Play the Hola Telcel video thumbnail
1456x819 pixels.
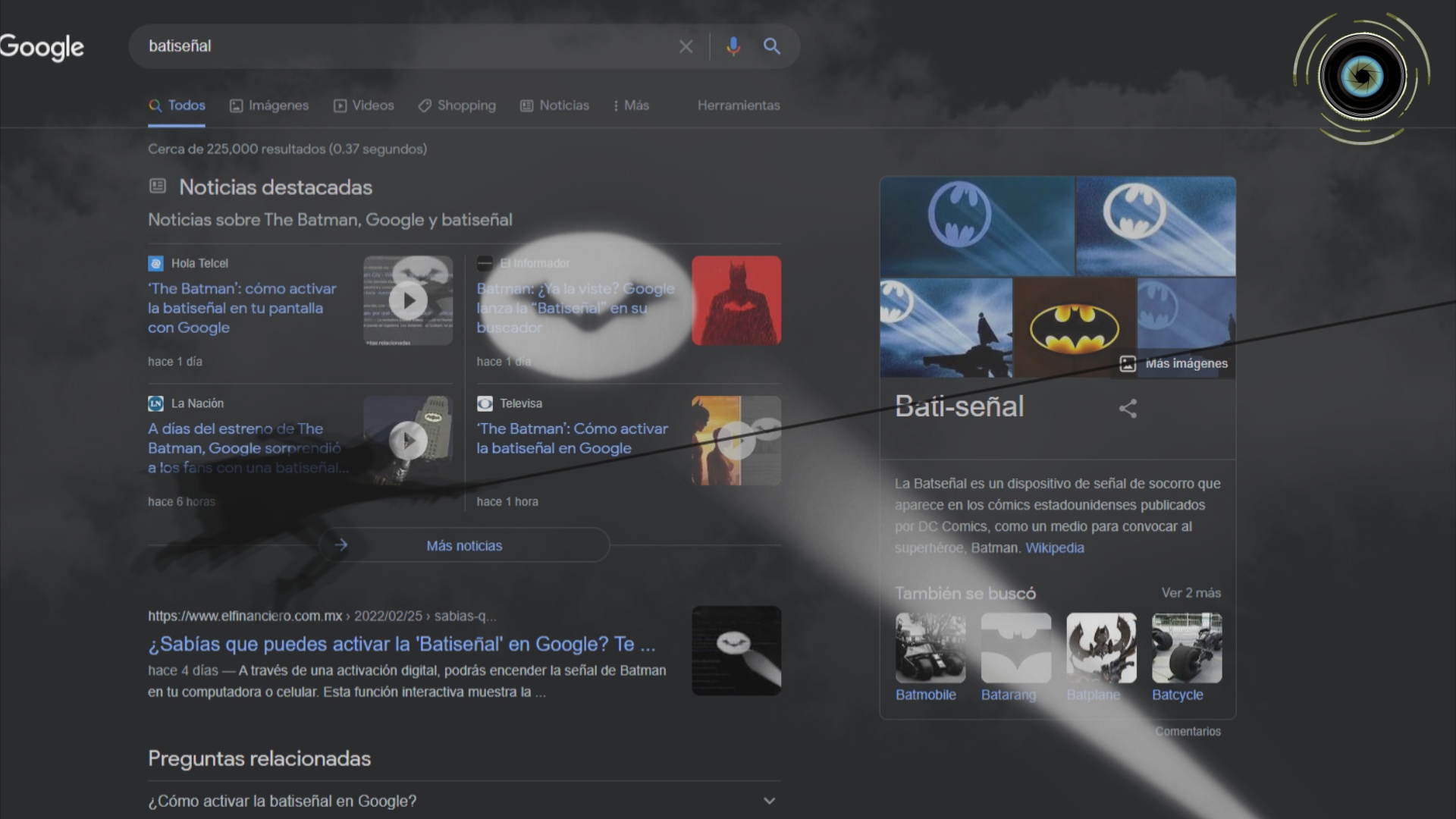(408, 300)
